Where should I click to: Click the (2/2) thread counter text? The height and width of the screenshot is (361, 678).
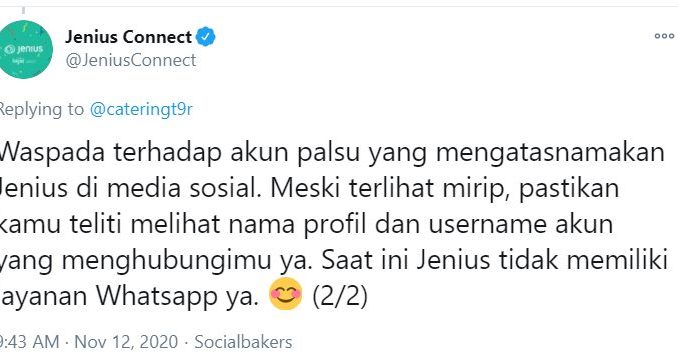(340, 296)
